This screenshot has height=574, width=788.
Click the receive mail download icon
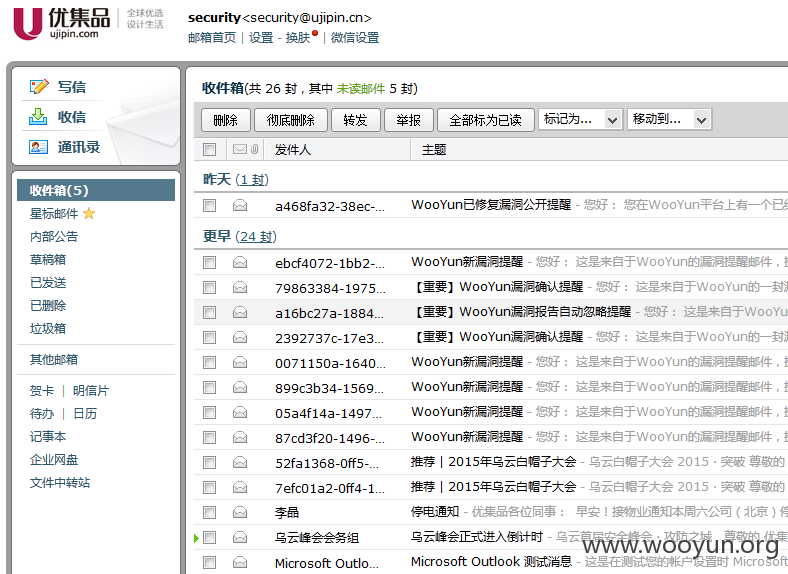(x=38, y=117)
